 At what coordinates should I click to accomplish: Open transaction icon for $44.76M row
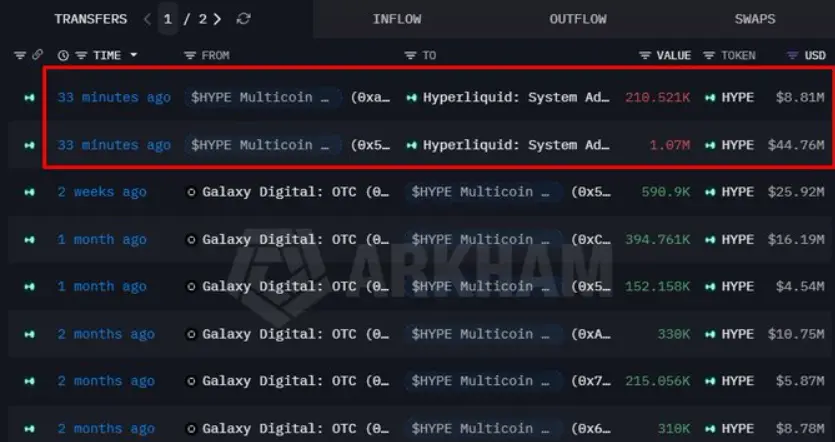[x=29, y=145]
